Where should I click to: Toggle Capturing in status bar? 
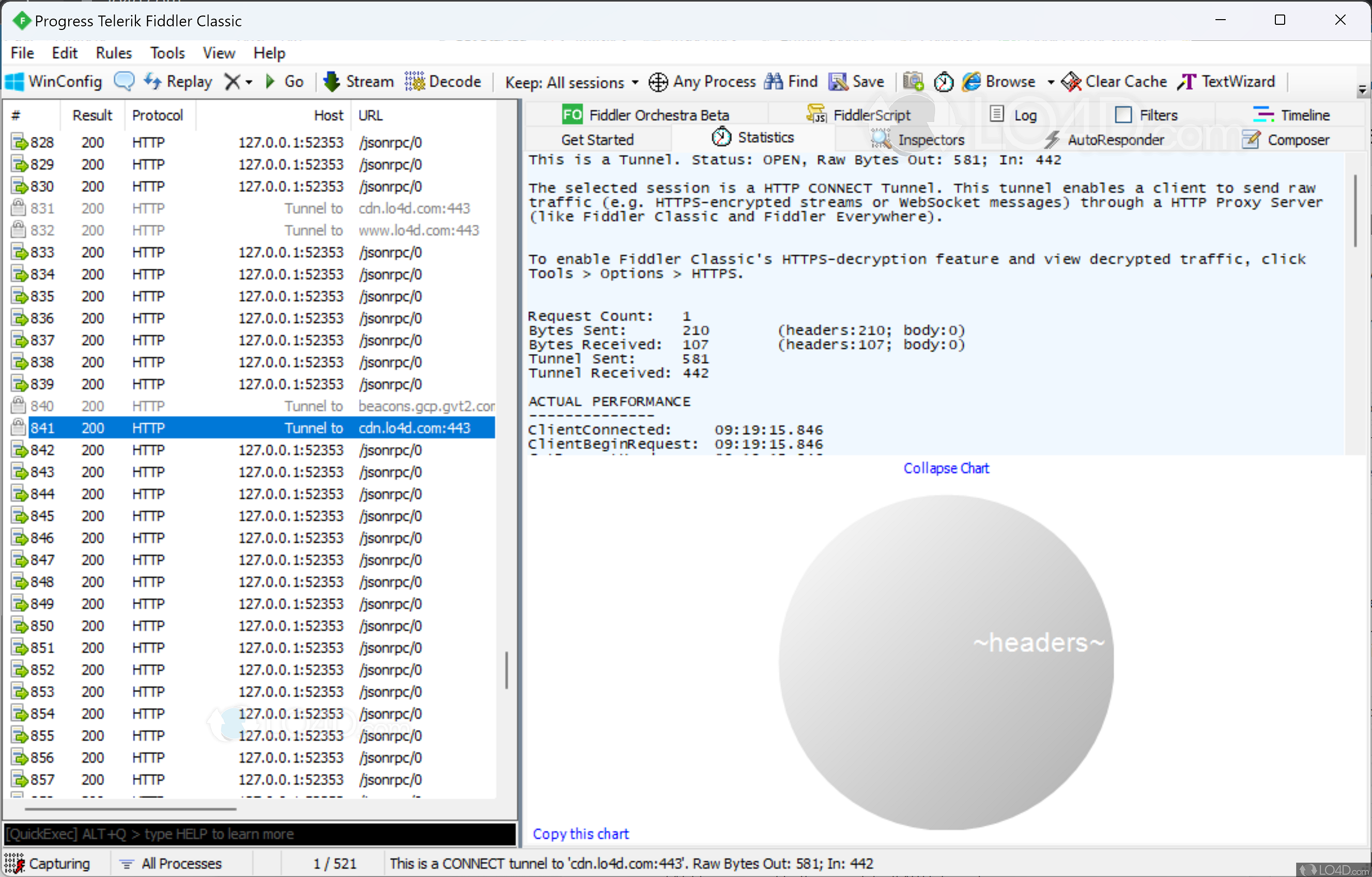point(48,864)
